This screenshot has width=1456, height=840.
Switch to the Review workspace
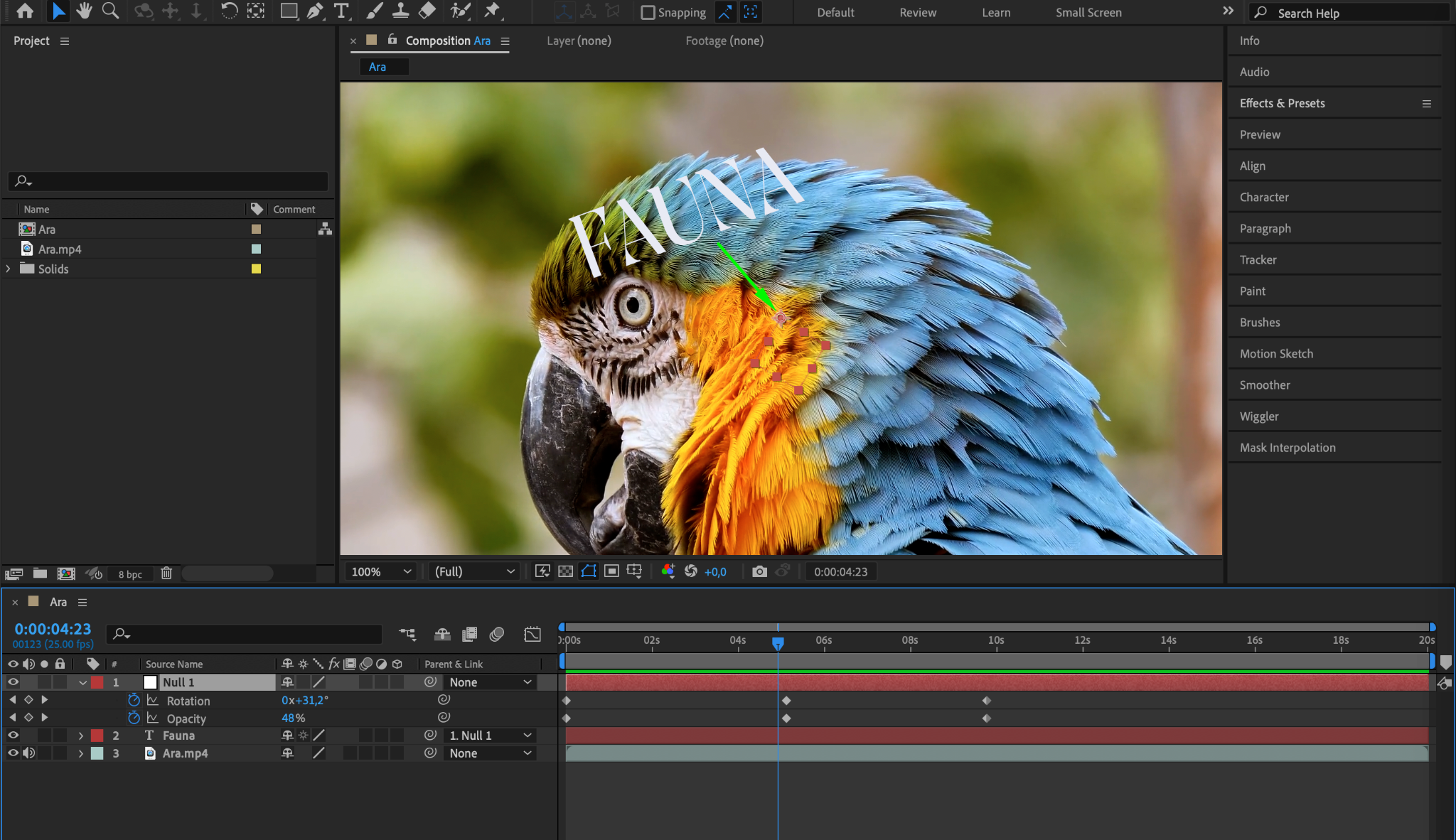[x=918, y=13]
